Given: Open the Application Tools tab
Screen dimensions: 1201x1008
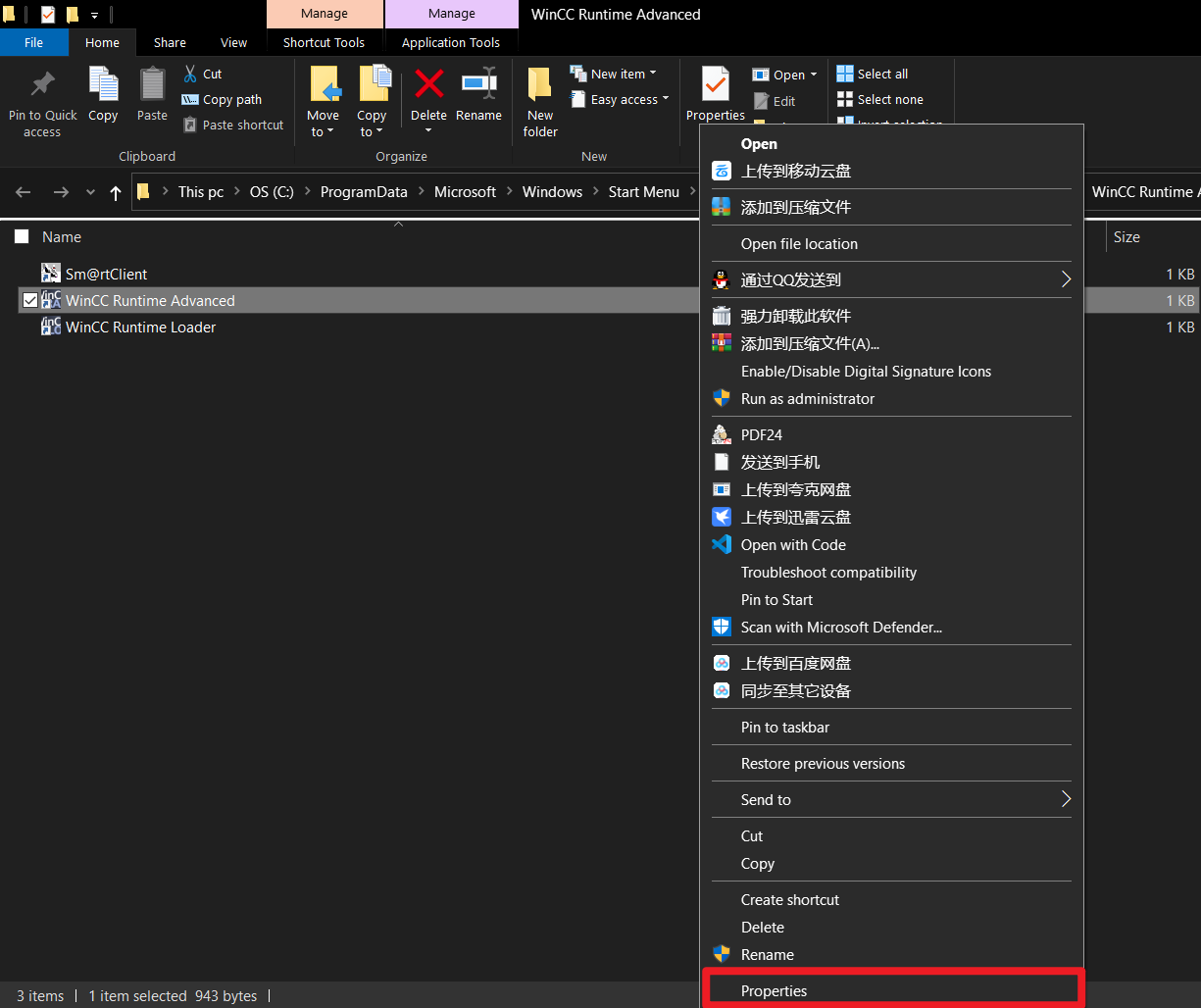Looking at the screenshot, I should [x=451, y=42].
